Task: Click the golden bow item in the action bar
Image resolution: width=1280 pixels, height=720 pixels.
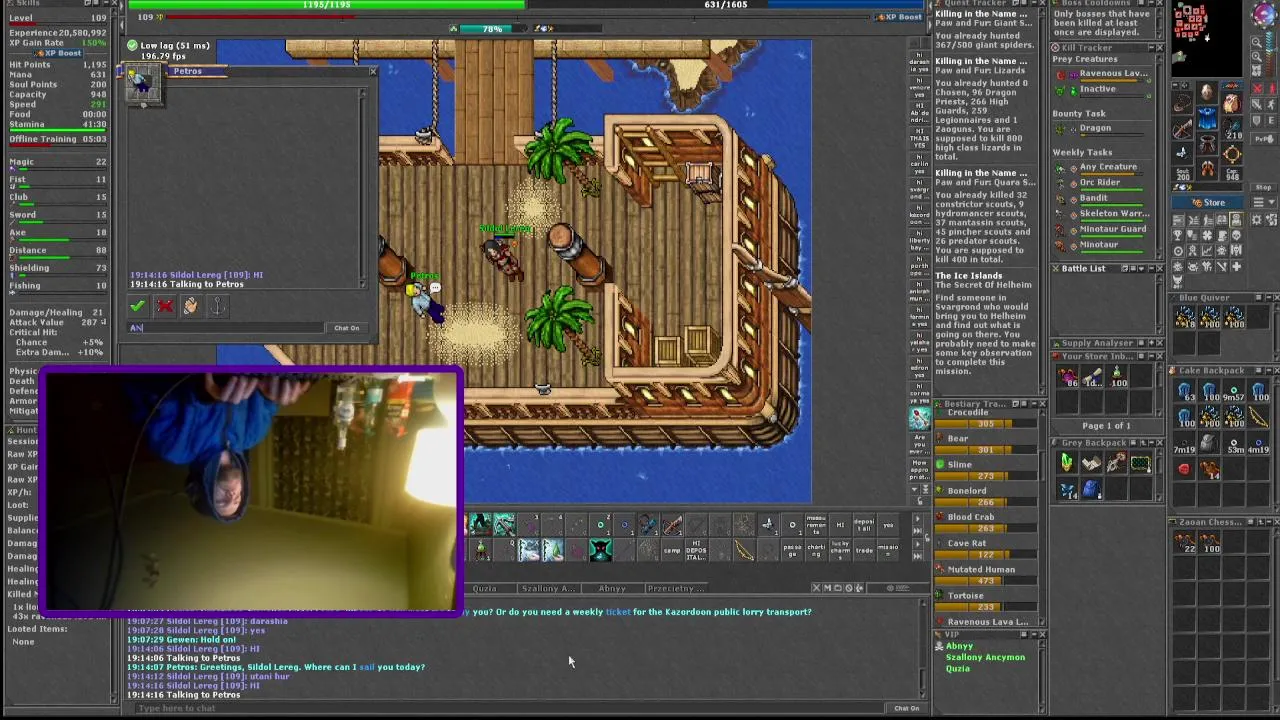Action: pyautogui.click(x=744, y=550)
